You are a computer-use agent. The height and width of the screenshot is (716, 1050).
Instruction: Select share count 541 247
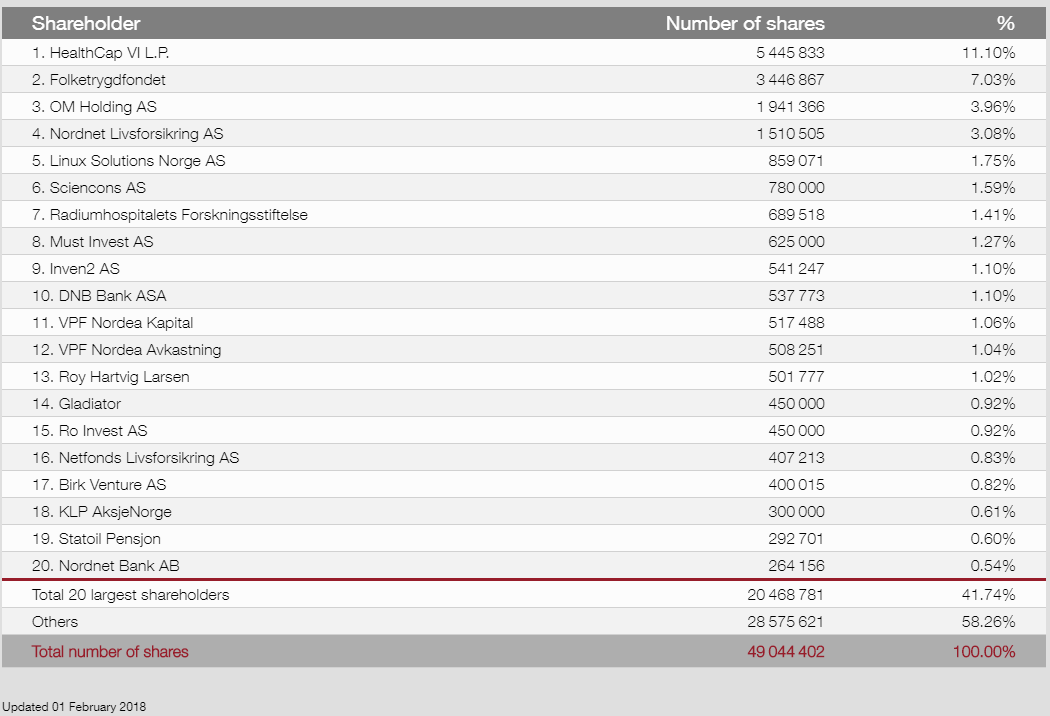coord(796,269)
